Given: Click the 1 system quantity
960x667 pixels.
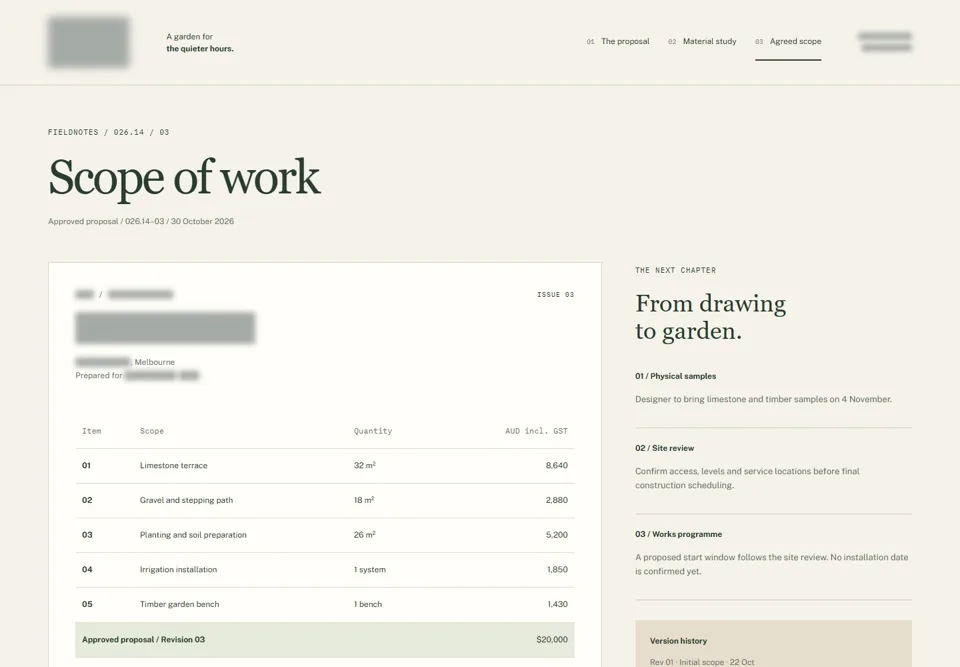Looking at the screenshot, I should [370, 570].
